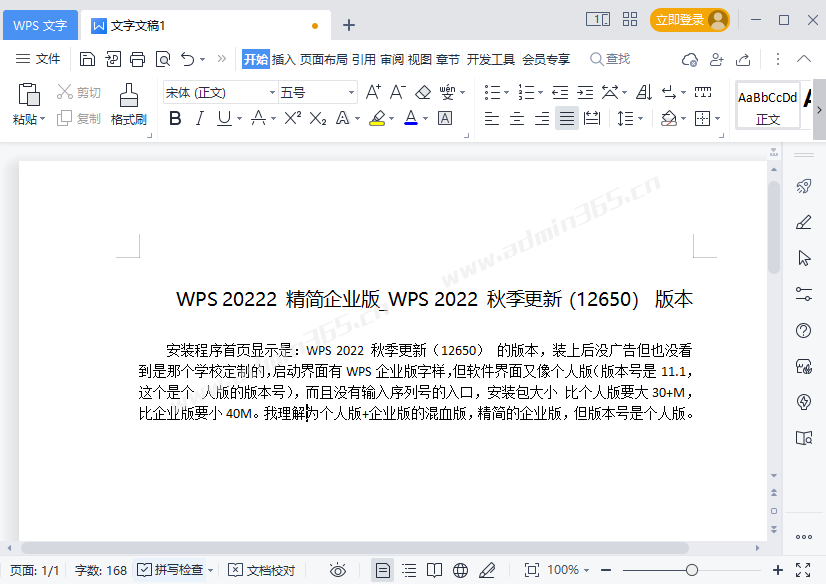The image size is (826, 584).
Task: Click the 立即登录 login button
Action: click(690, 21)
